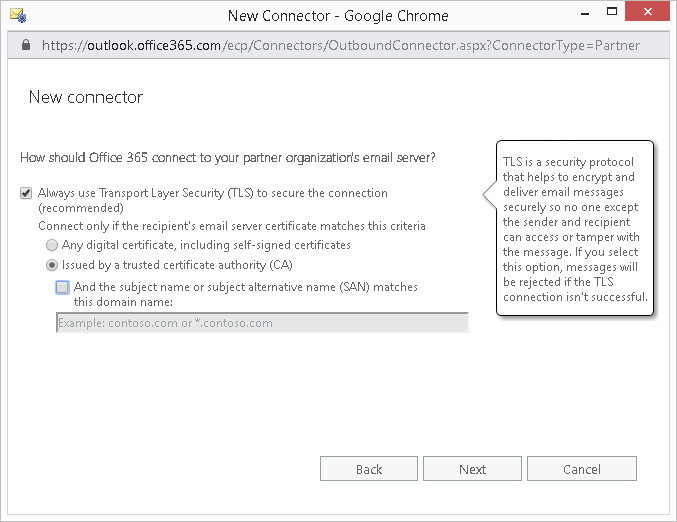The height and width of the screenshot is (522, 677).
Task: Select Any digital certificate radio option
Action: coord(51,245)
